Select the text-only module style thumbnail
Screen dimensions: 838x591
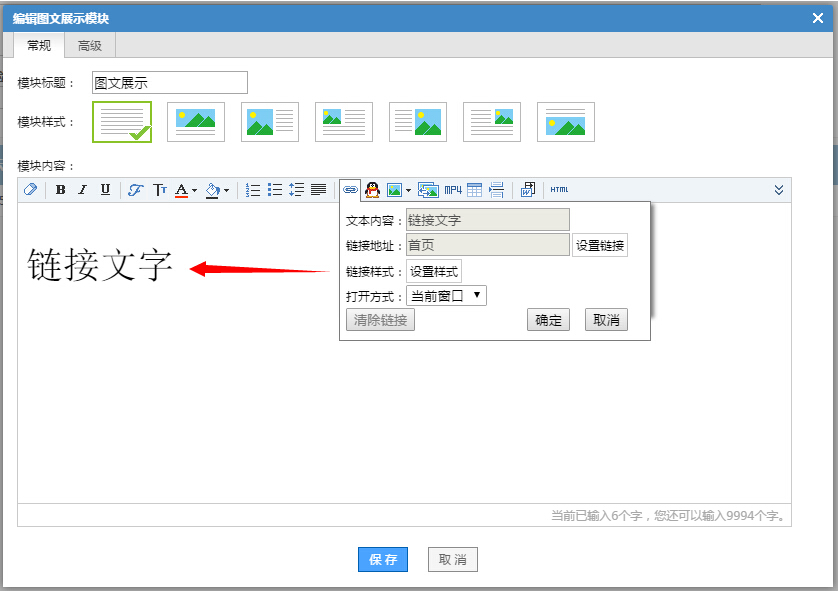(x=122, y=122)
